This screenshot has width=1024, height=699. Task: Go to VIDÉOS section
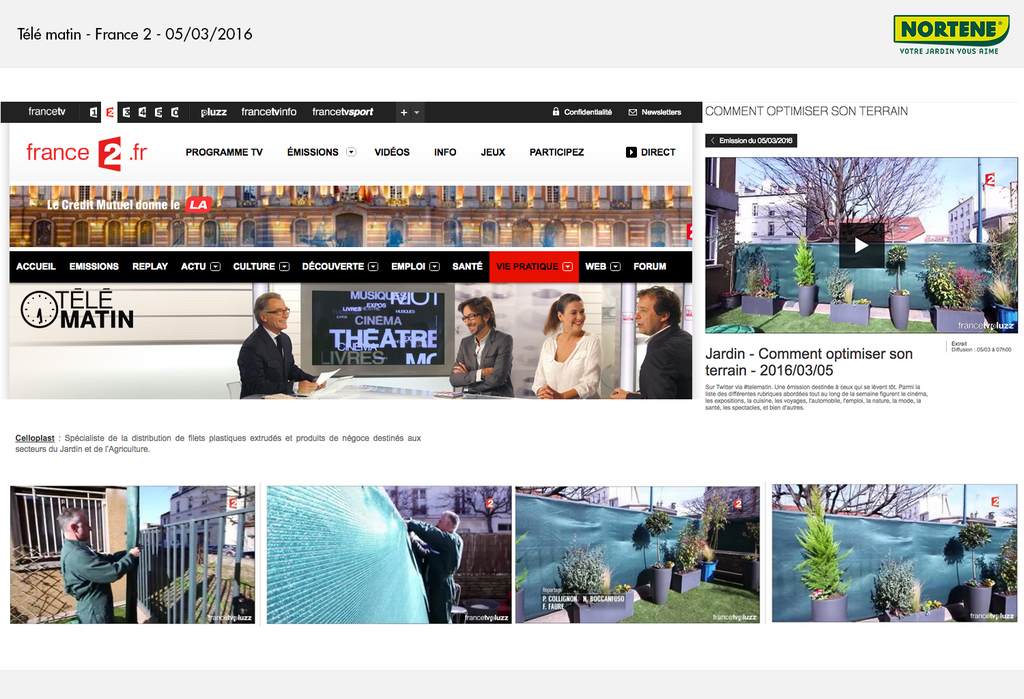[392, 152]
